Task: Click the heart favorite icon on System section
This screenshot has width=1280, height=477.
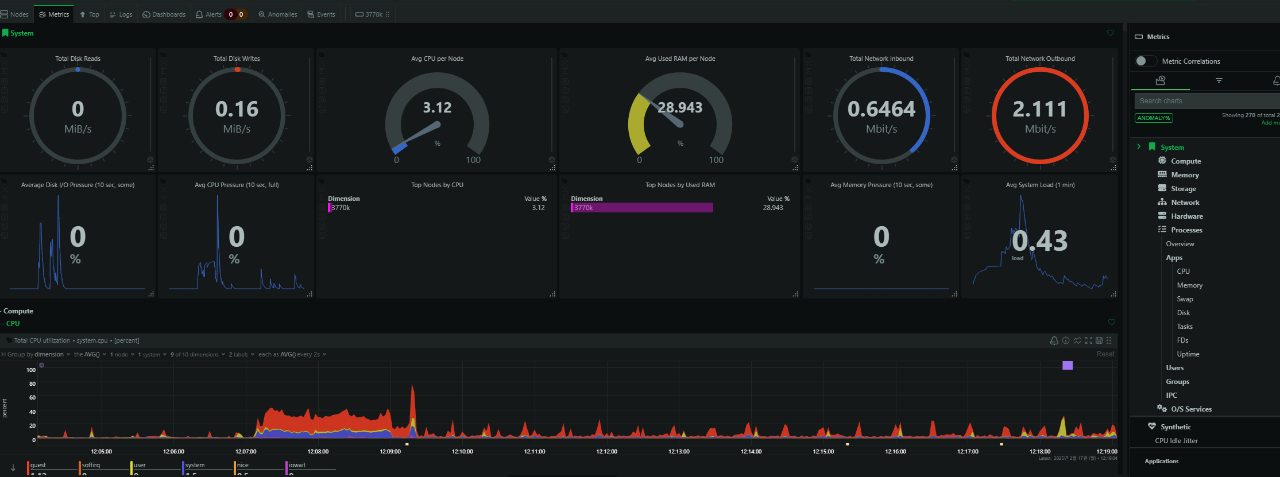Action: pos(1111,33)
